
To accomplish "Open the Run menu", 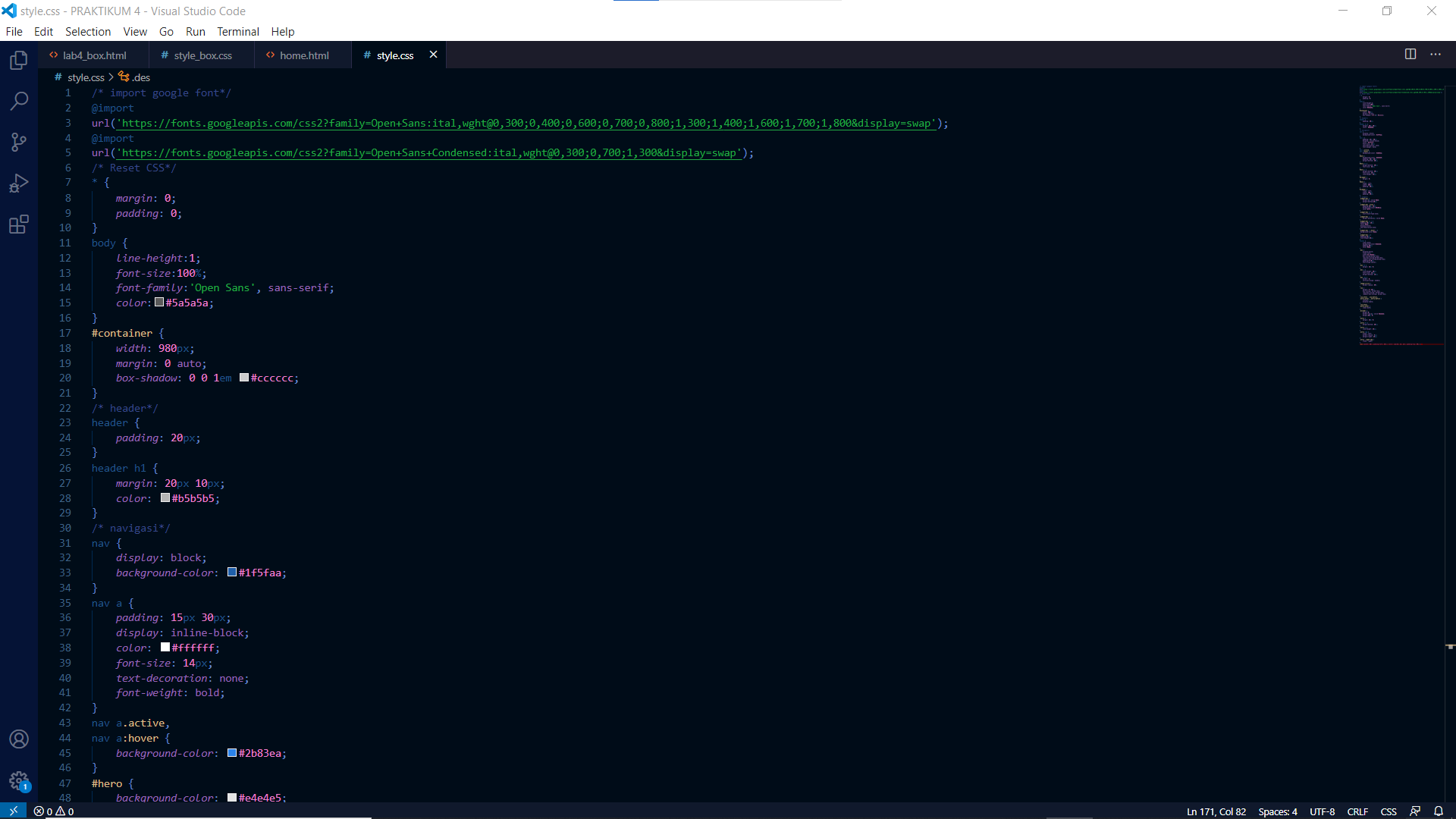I will [196, 32].
